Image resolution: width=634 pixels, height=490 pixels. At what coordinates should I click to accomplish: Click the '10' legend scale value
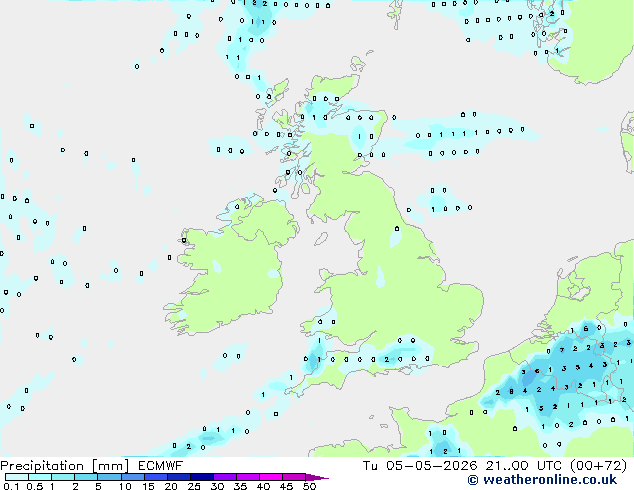[x=125, y=486]
